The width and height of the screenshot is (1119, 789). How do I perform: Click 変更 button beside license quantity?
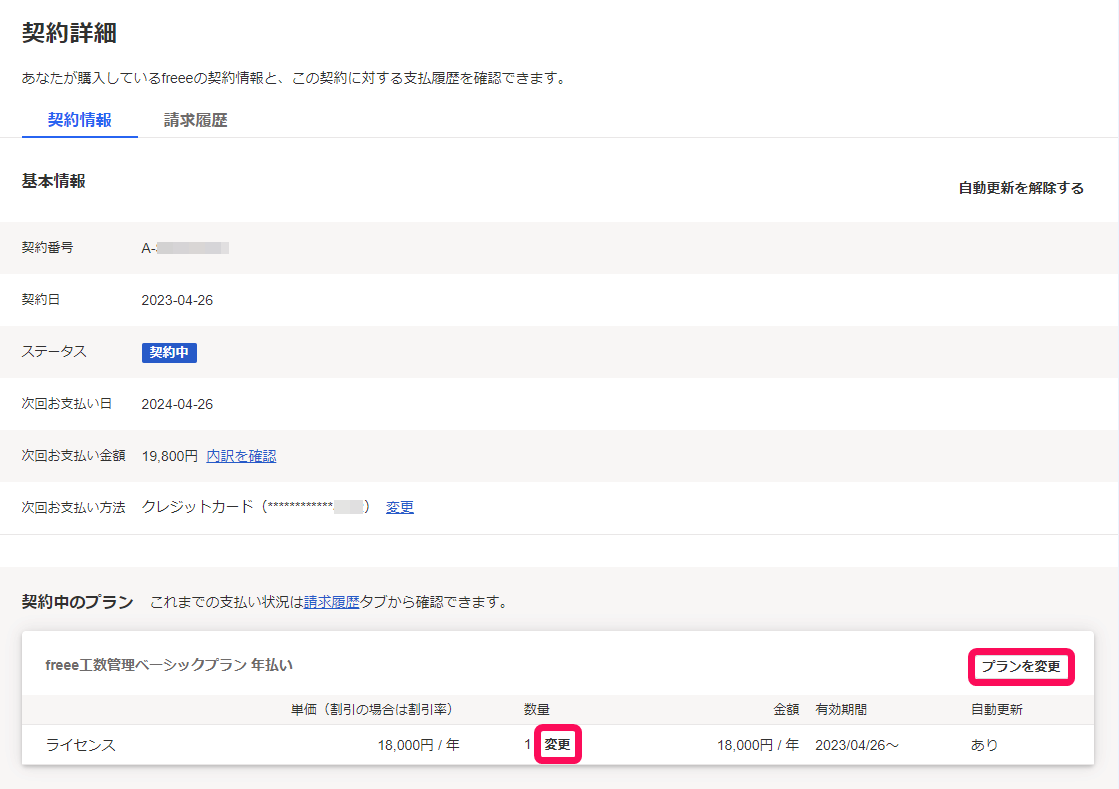pyautogui.click(x=557, y=745)
